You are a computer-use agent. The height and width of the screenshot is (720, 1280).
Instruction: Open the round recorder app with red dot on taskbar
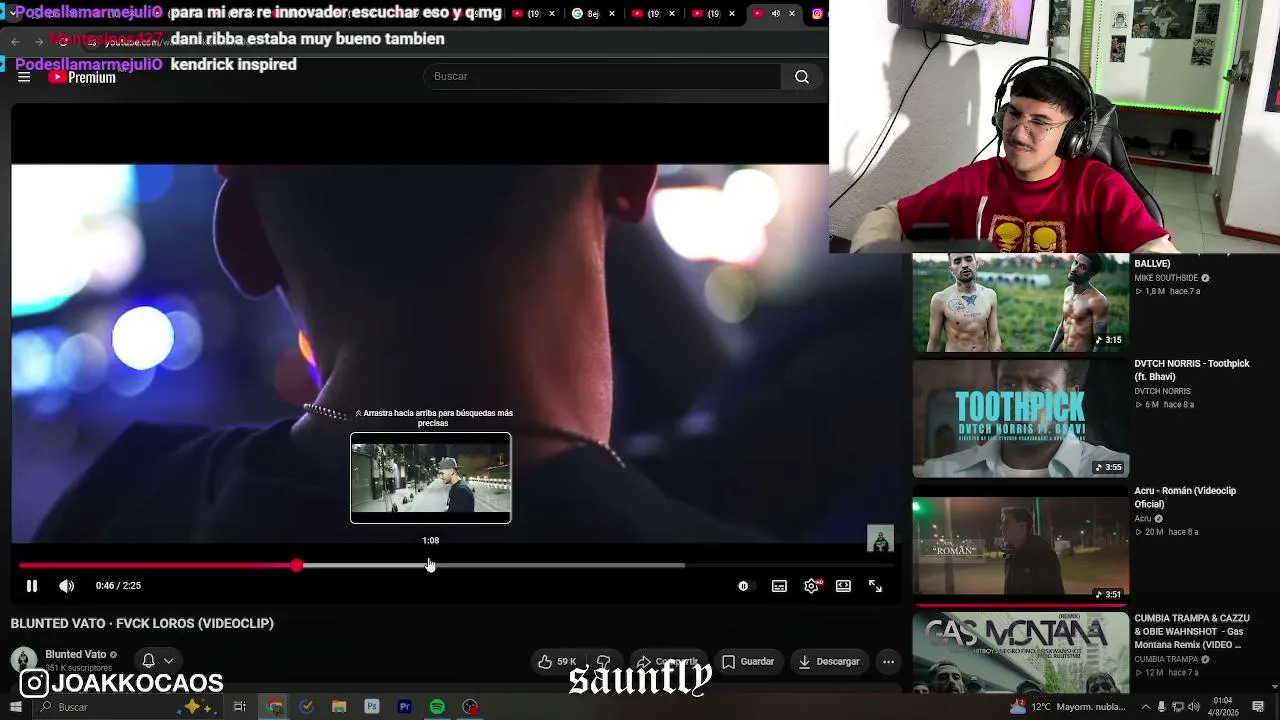pyautogui.click(x=470, y=707)
